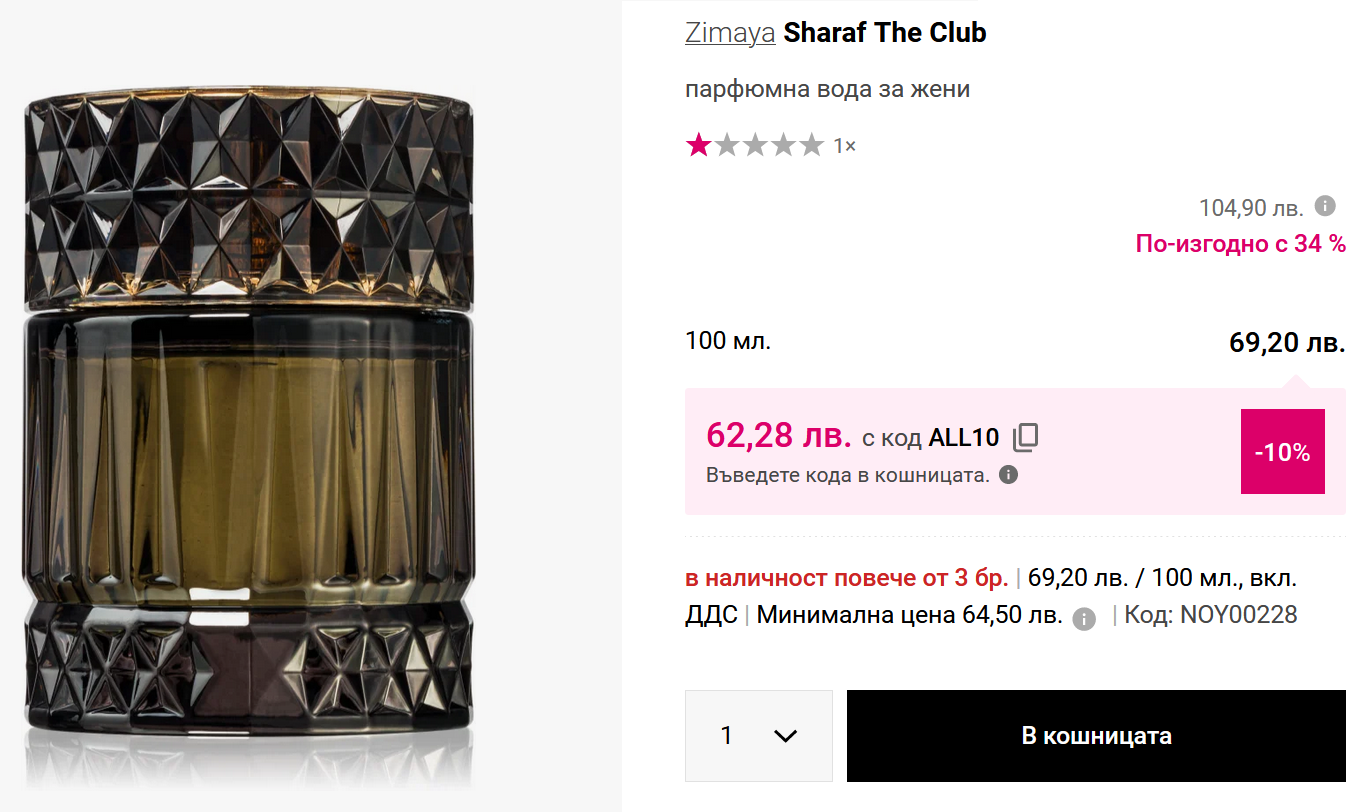This screenshot has height=812, width=1354.
Task: Click the 'Sharaf The Club' product title
Action: [885, 33]
